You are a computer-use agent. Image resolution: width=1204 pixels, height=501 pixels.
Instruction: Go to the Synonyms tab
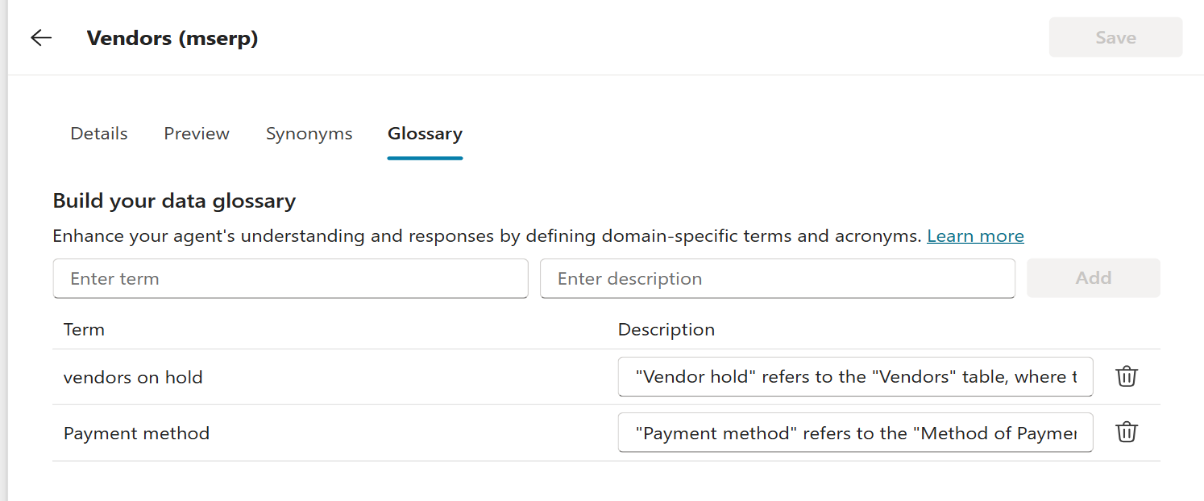(309, 134)
